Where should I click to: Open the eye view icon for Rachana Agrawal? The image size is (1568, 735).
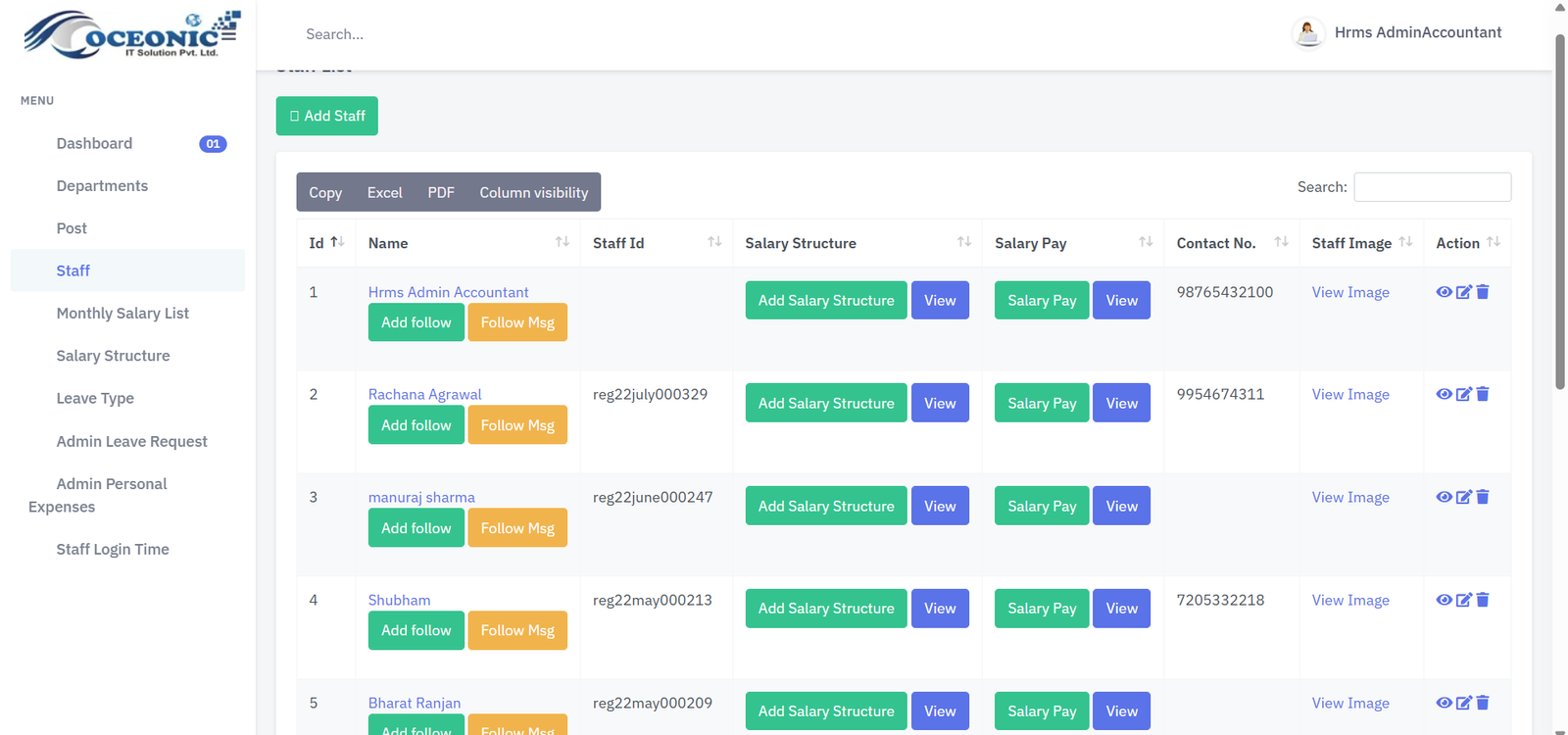1444,394
